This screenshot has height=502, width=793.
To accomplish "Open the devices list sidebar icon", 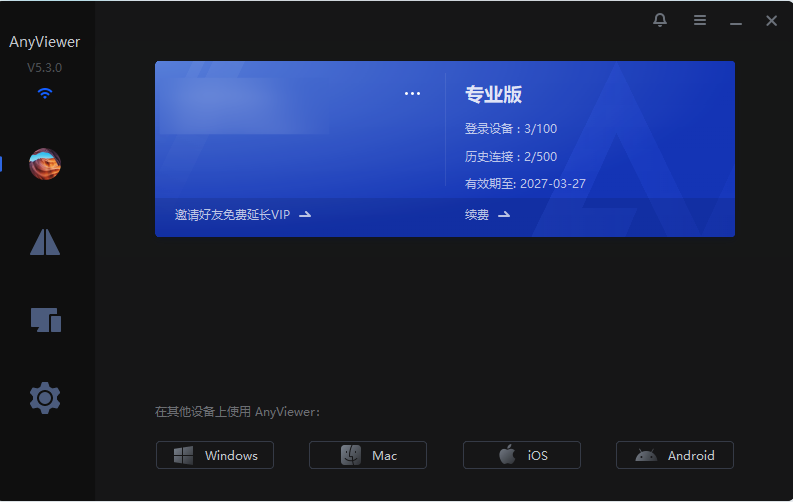I will (x=45, y=320).
